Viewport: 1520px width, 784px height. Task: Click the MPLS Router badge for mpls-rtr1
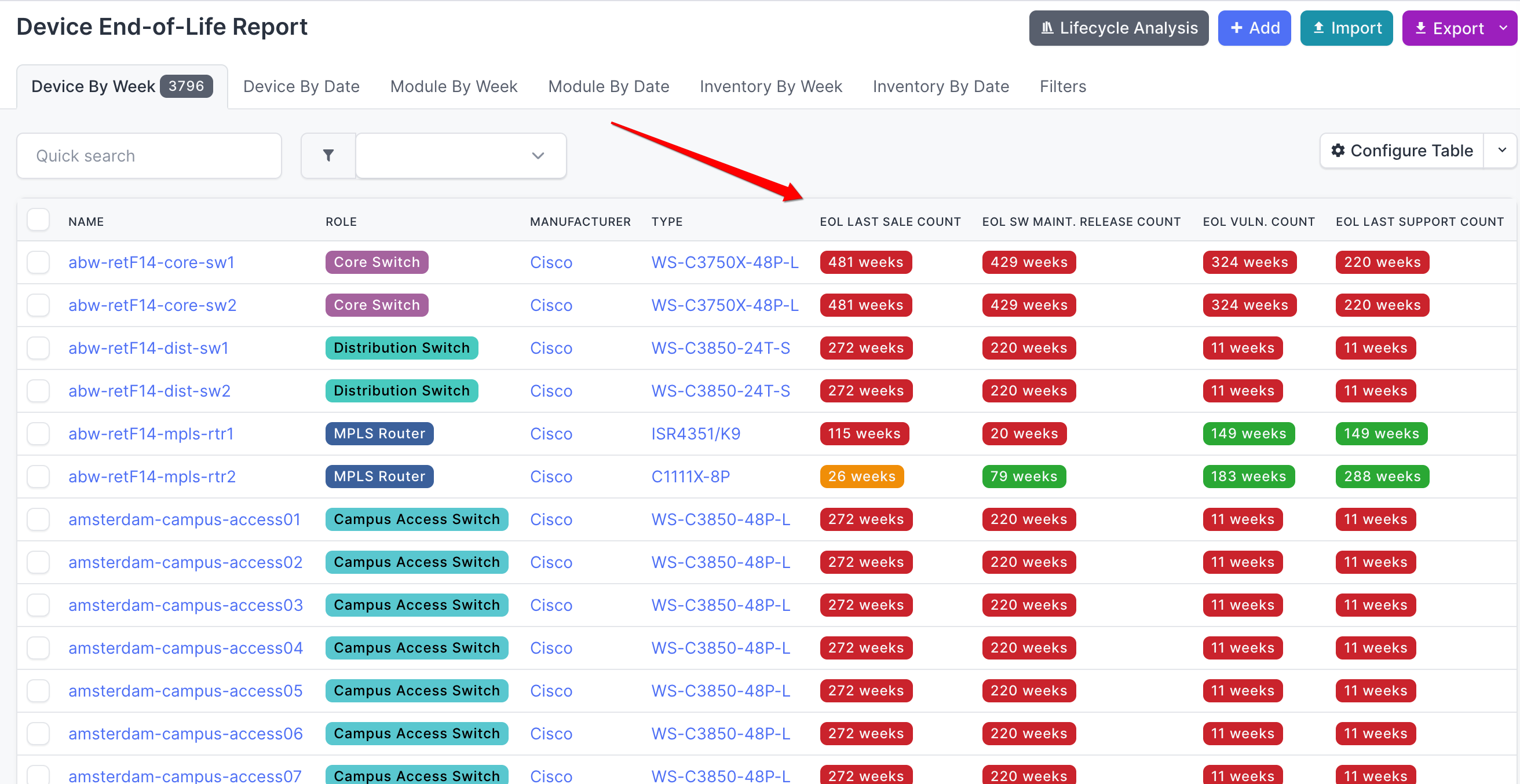click(x=379, y=434)
